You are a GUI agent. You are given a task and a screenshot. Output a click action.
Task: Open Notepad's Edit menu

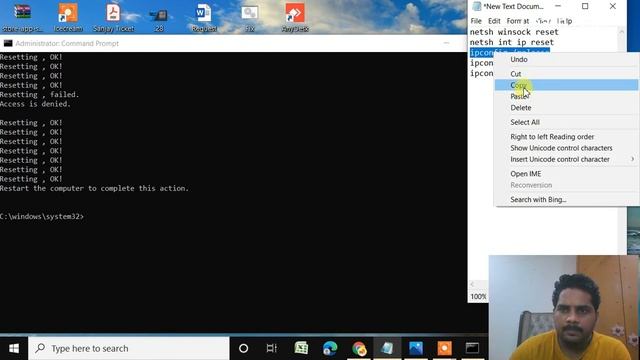pos(494,21)
